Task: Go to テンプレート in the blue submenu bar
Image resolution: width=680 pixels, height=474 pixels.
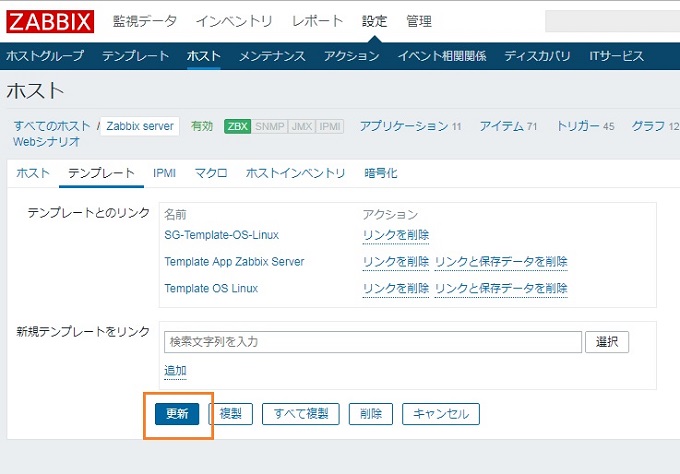Action: (x=135, y=56)
